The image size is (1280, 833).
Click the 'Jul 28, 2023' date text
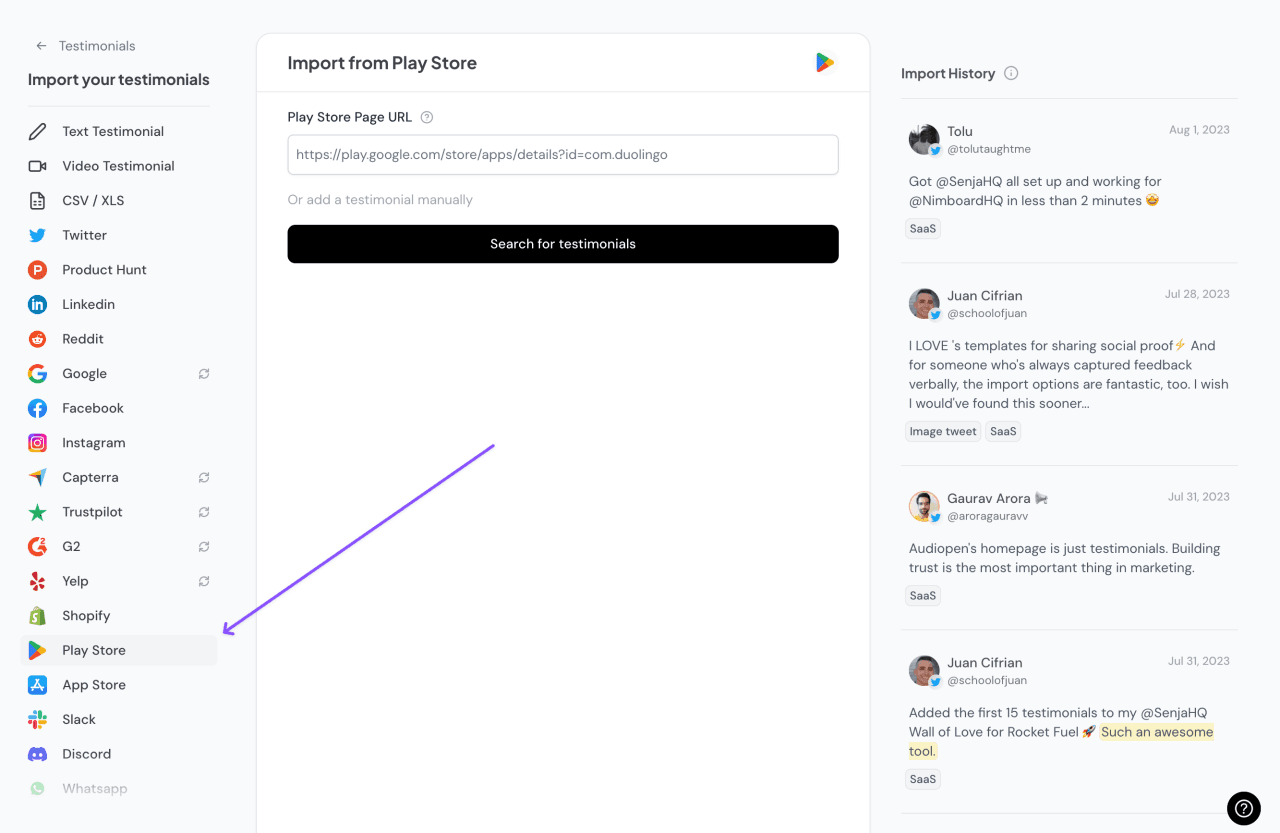(1197, 294)
